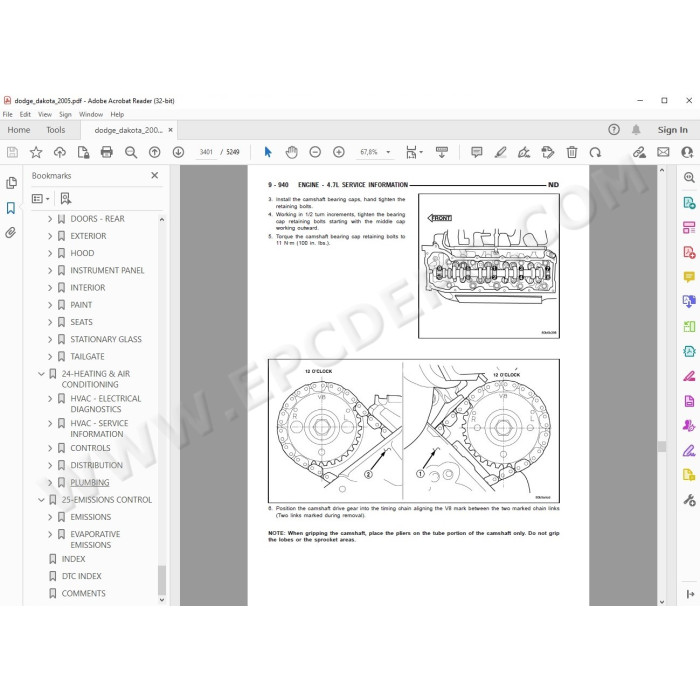The height and width of the screenshot is (700, 700).
Task: Click the Share link icon in toolbar
Action: [639, 152]
